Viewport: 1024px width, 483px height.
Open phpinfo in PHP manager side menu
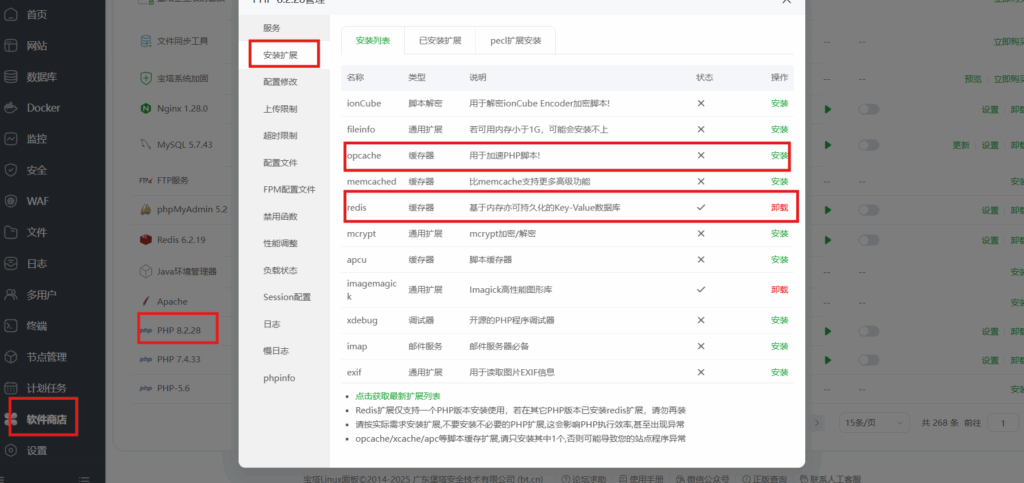[x=284, y=377]
